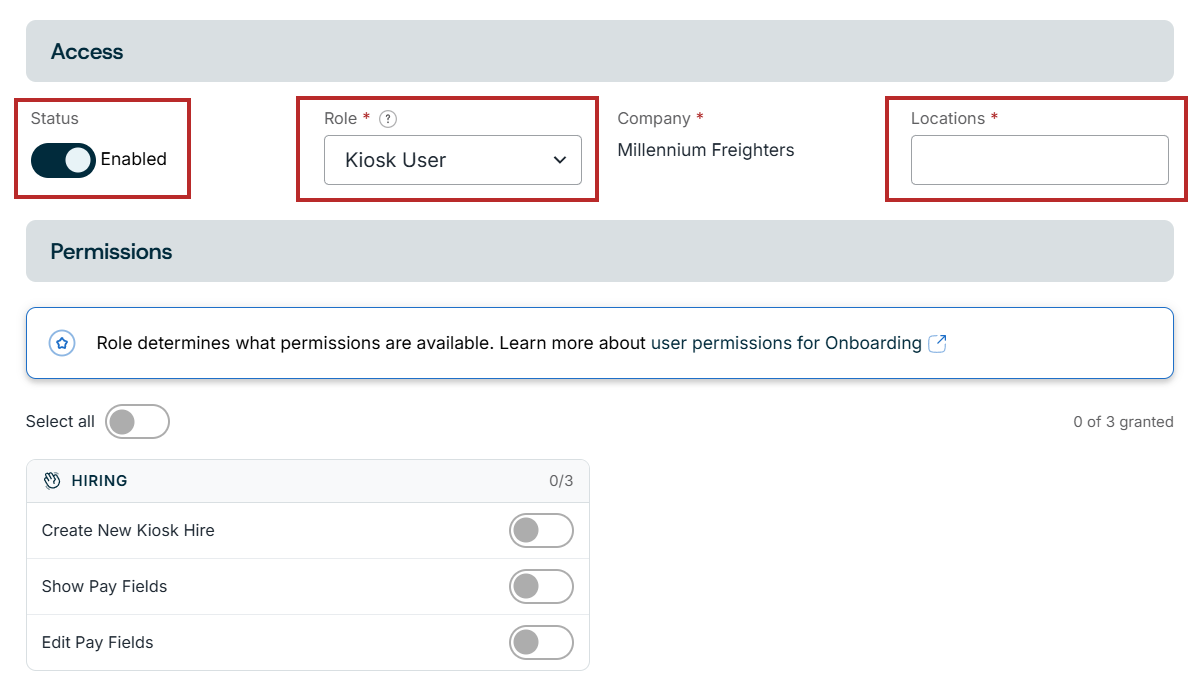This screenshot has height=692, width=1202.
Task: Click the 'Edit Pay Fields' label
Action: [x=98, y=643]
